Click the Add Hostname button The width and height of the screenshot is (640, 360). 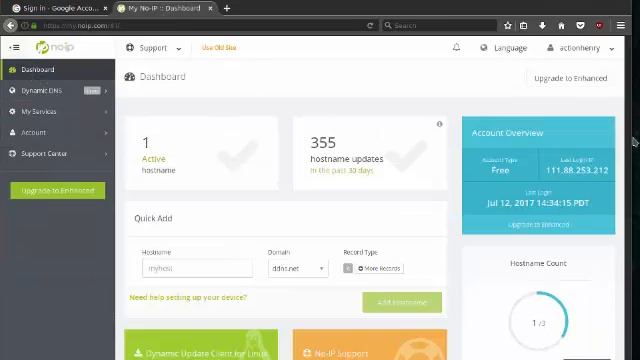(402, 302)
